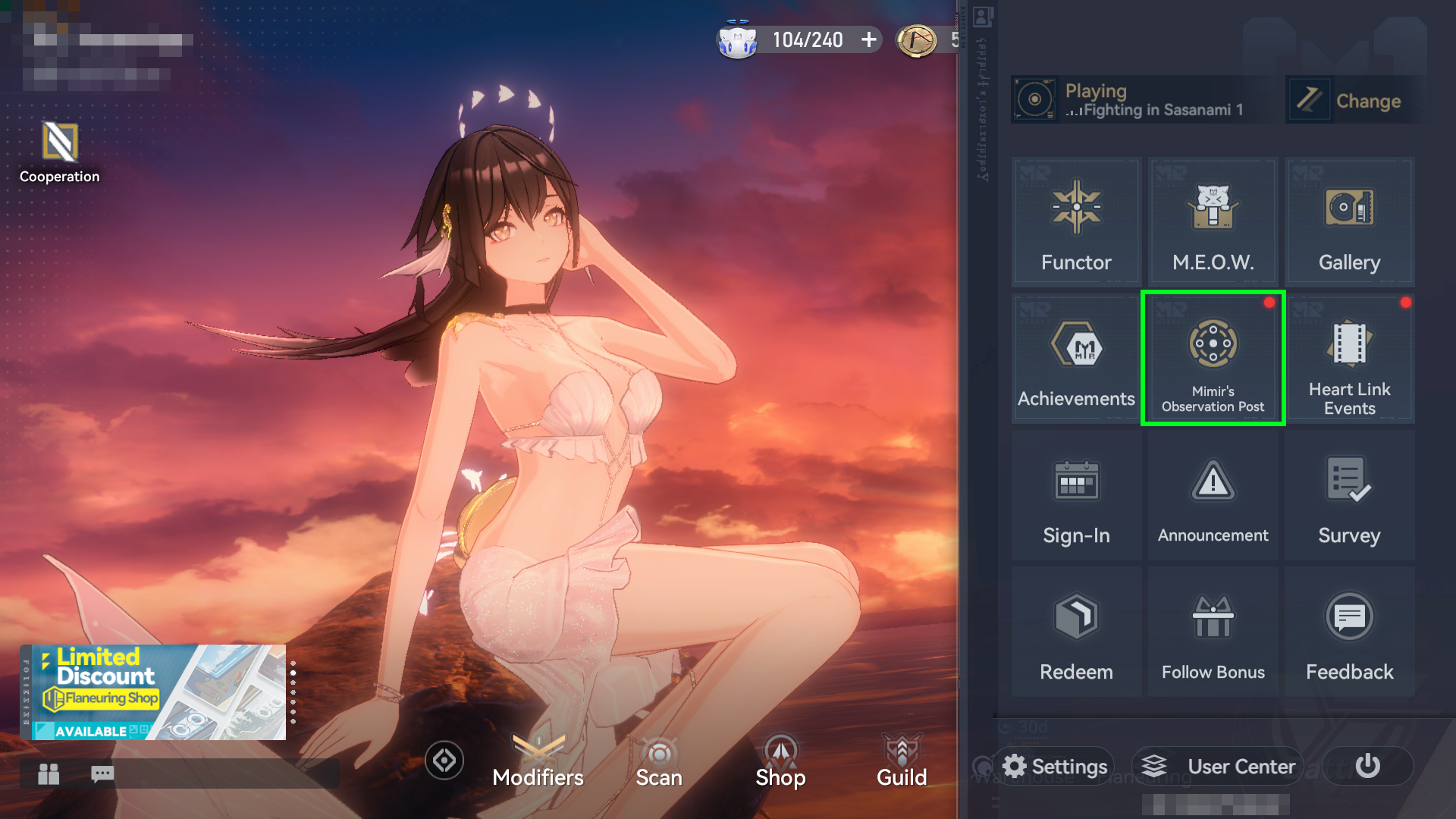Open Settings with gear icon
Viewport: 1456px width, 819px height.
[x=1055, y=767]
